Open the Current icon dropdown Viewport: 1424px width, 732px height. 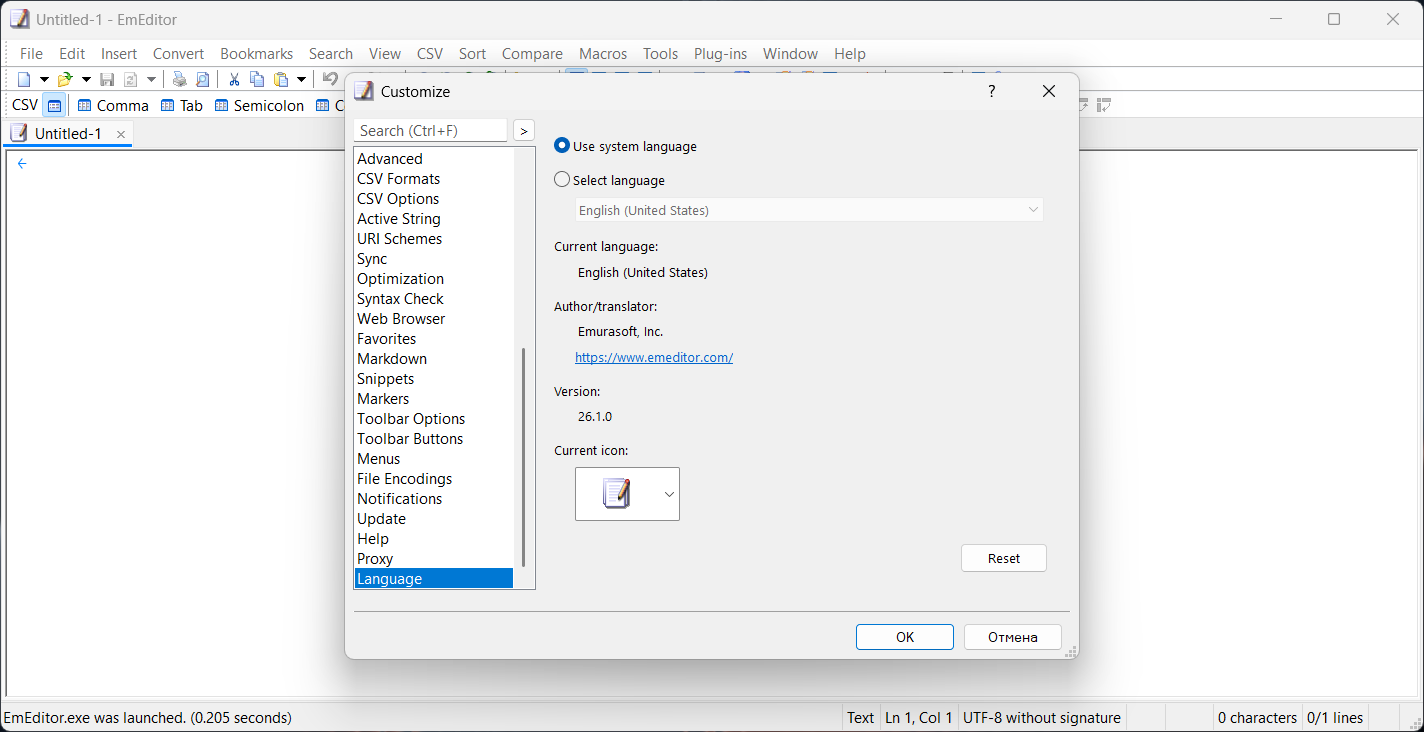click(627, 494)
